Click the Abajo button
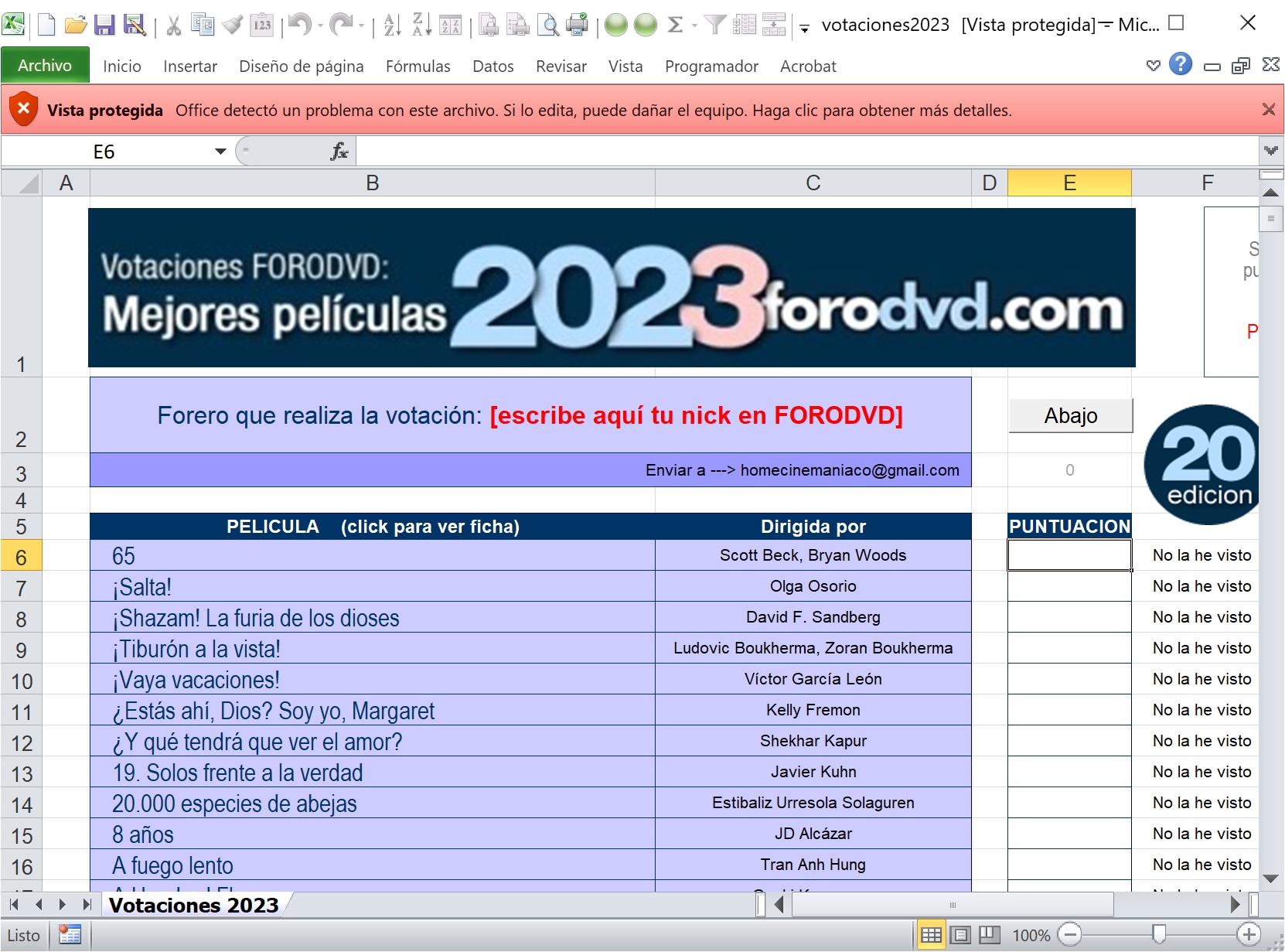 click(1071, 415)
